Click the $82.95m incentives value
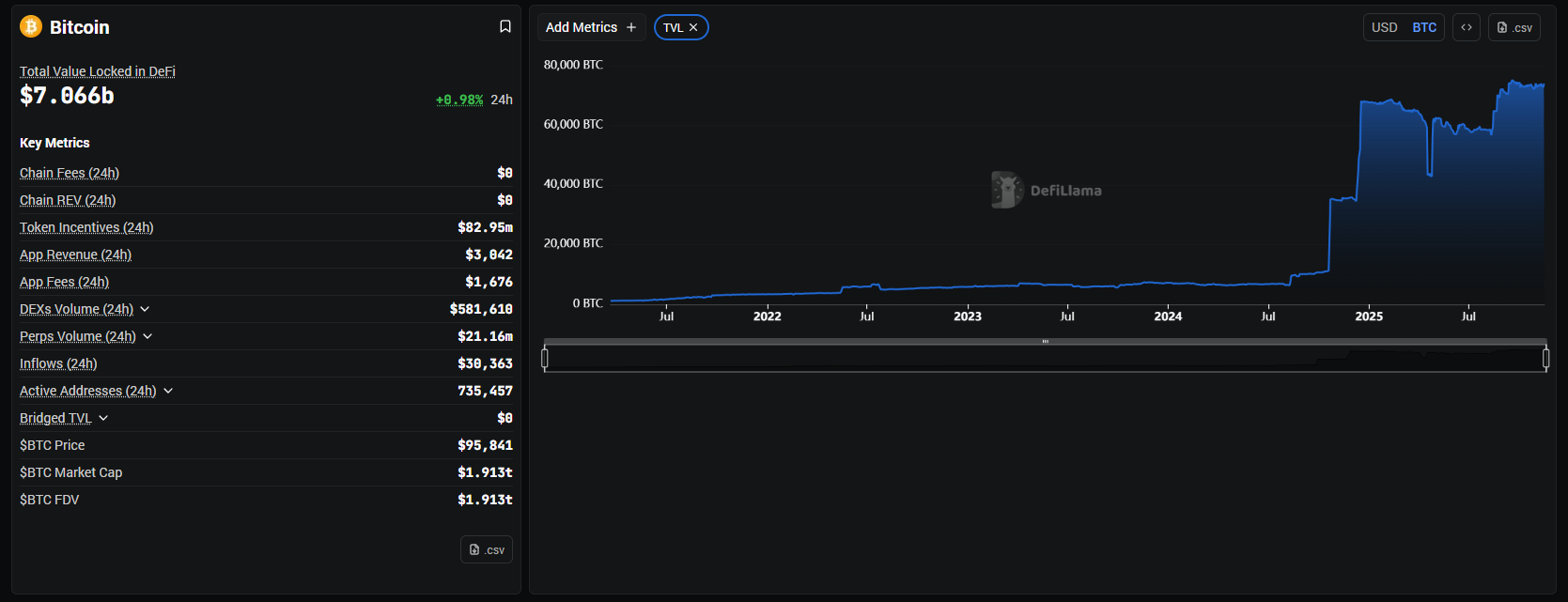 click(x=485, y=227)
